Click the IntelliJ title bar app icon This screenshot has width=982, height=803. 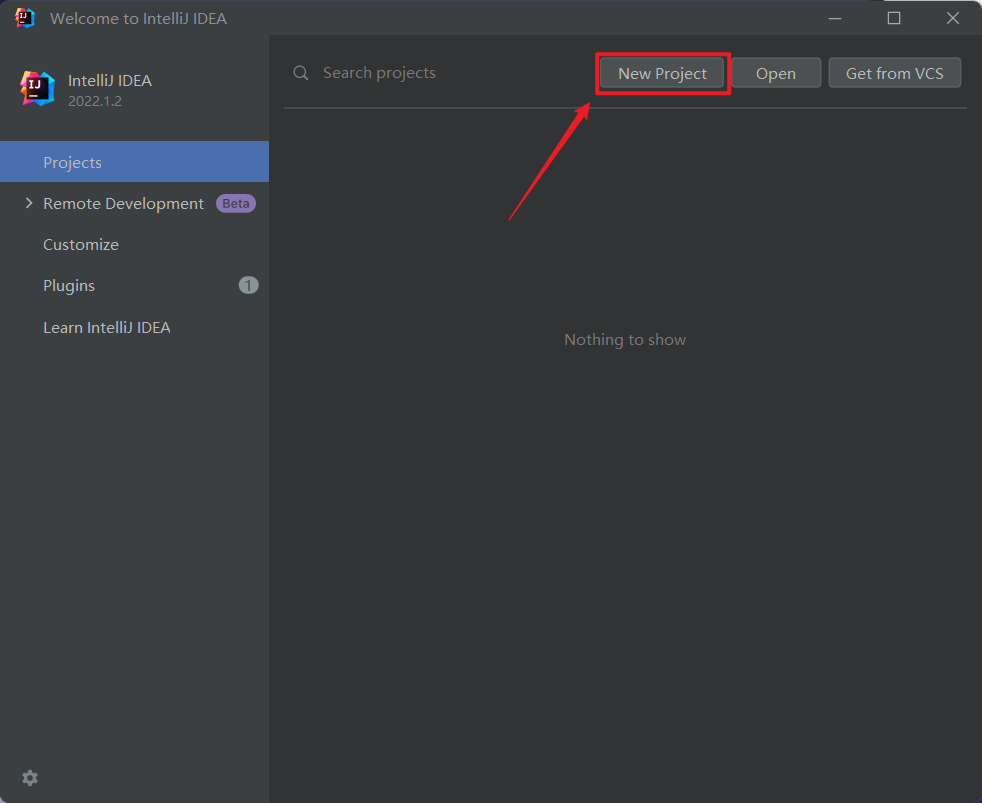coord(25,18)
